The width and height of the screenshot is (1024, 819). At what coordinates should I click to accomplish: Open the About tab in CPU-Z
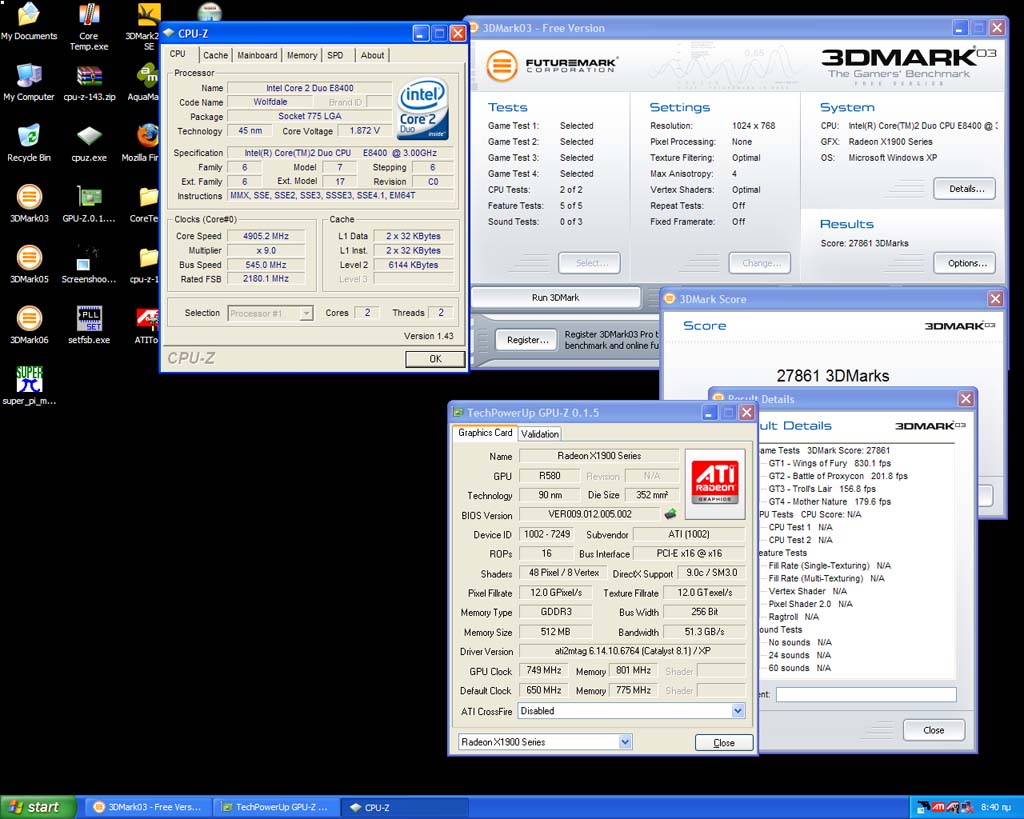(x=372, y=56)
